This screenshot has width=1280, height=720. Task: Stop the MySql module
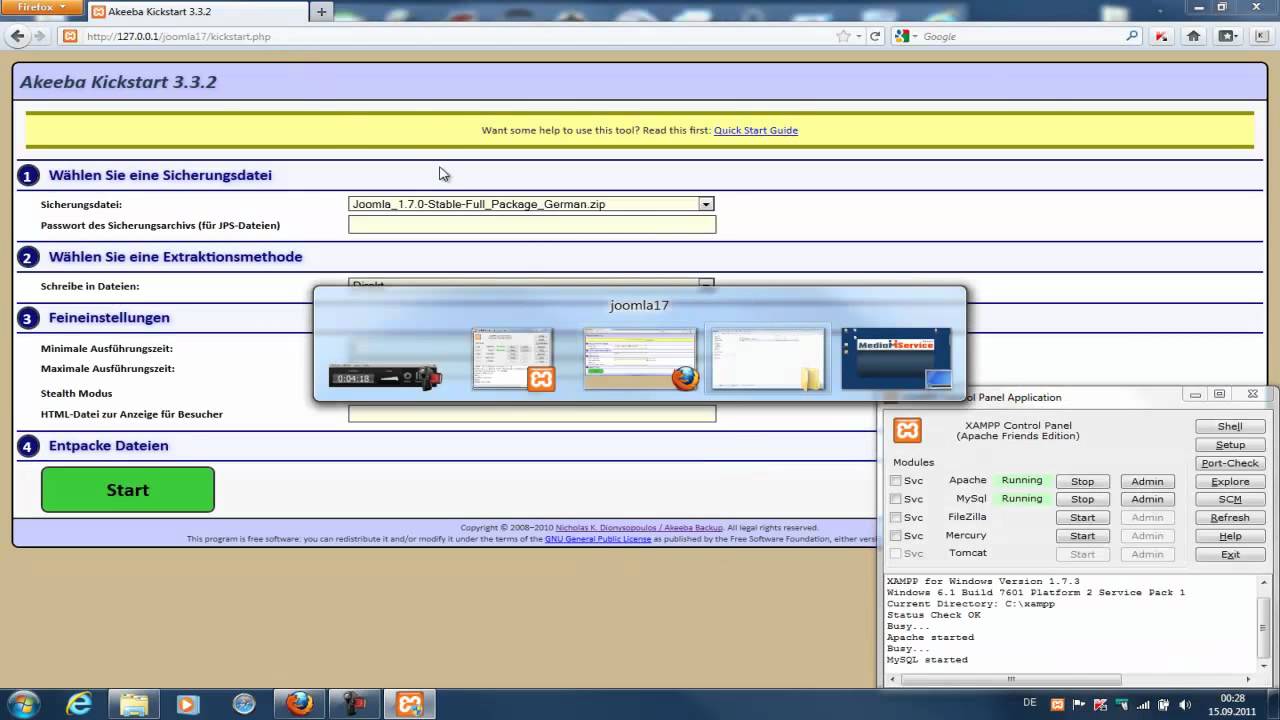[x=1082, y=499]
